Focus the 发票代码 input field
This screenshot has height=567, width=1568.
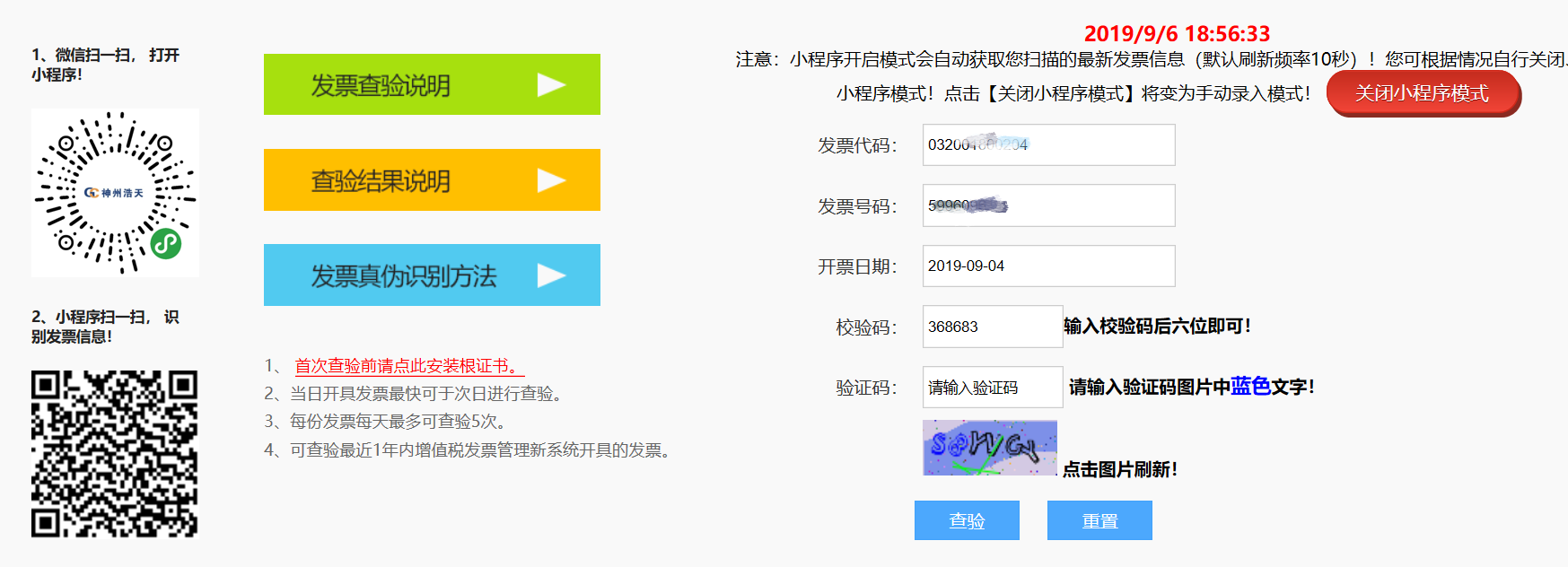[x=1048, y=144]
